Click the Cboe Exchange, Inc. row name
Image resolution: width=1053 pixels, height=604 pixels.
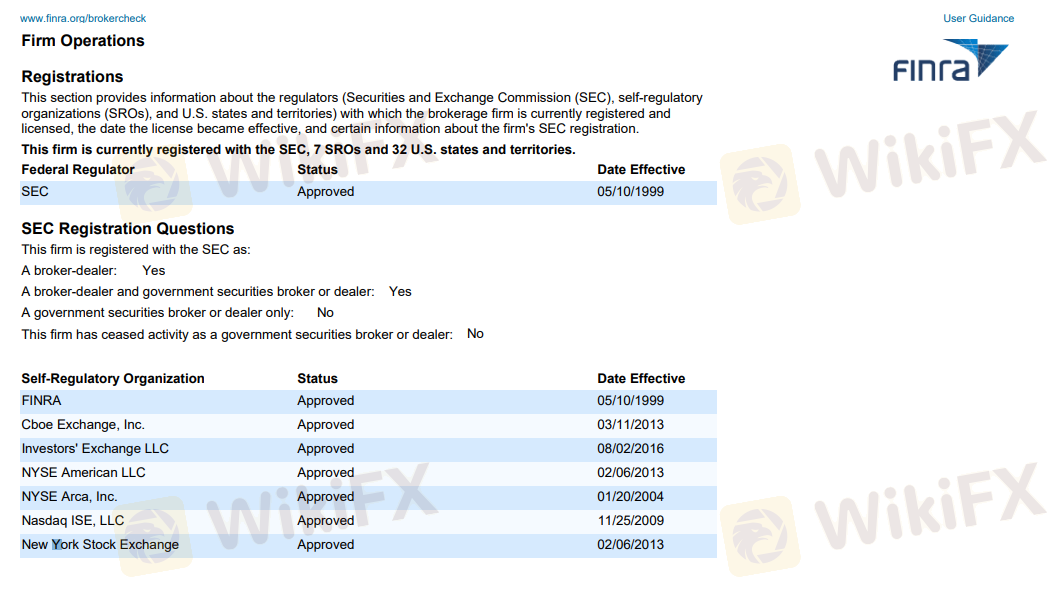[x=83, y=425]
